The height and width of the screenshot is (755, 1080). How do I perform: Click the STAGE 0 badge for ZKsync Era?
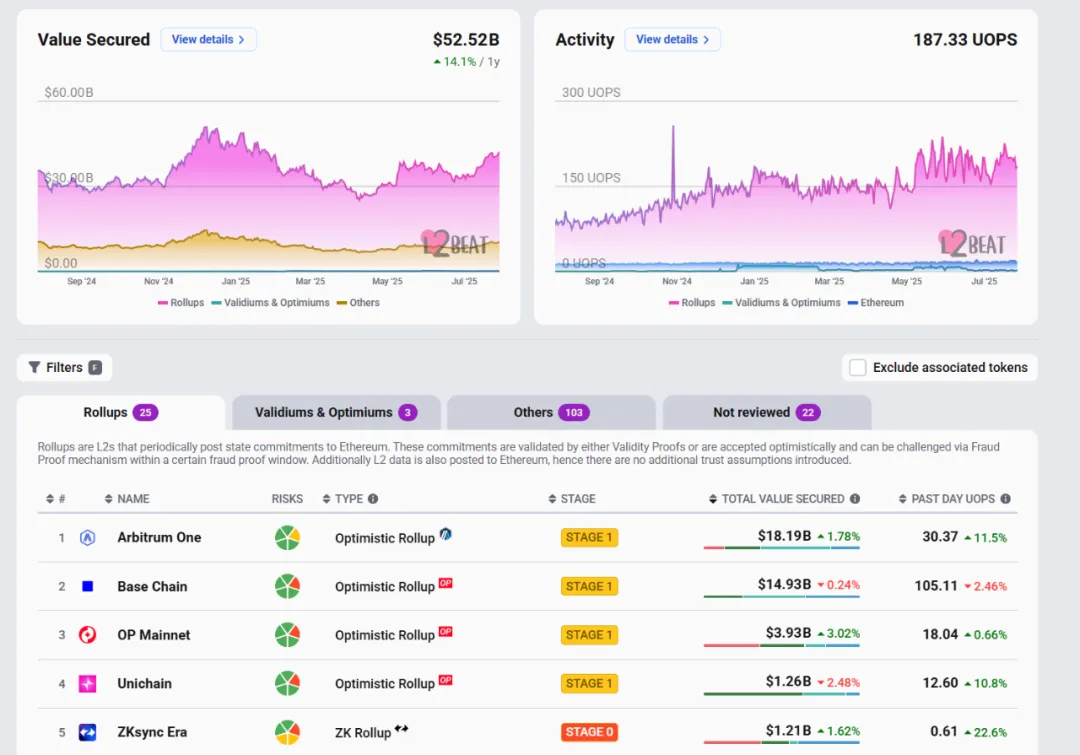pyautogui.click(x=589, y=732)
